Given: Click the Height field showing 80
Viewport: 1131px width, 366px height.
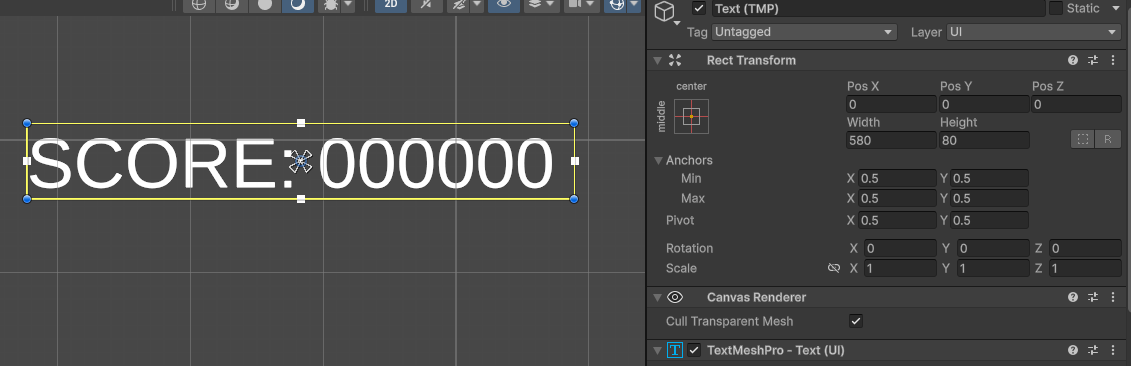Looking at the screenshot, I should (x=985, y=140).
